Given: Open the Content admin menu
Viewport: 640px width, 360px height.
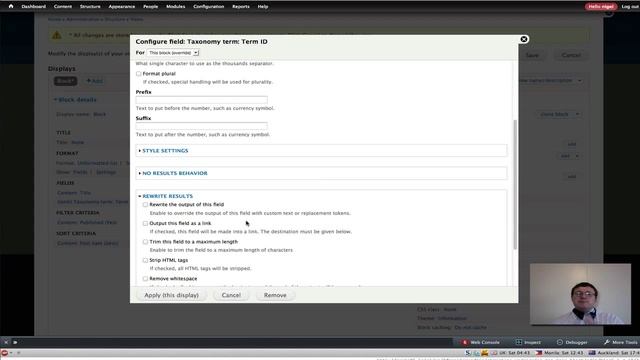Looking at the screenshot, I should [x=62, y=7].
